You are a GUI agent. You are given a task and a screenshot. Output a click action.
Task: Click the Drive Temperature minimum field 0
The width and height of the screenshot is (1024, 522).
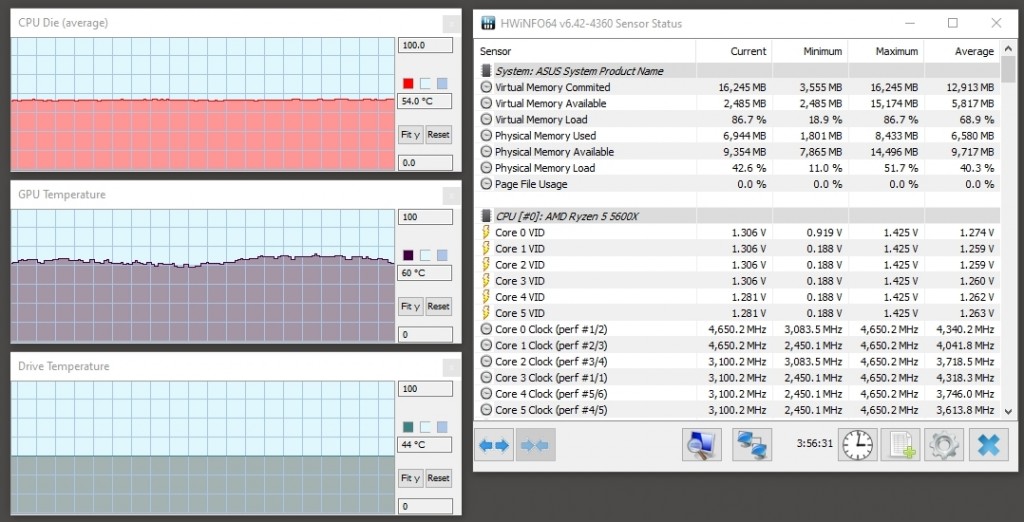(425, 506)
